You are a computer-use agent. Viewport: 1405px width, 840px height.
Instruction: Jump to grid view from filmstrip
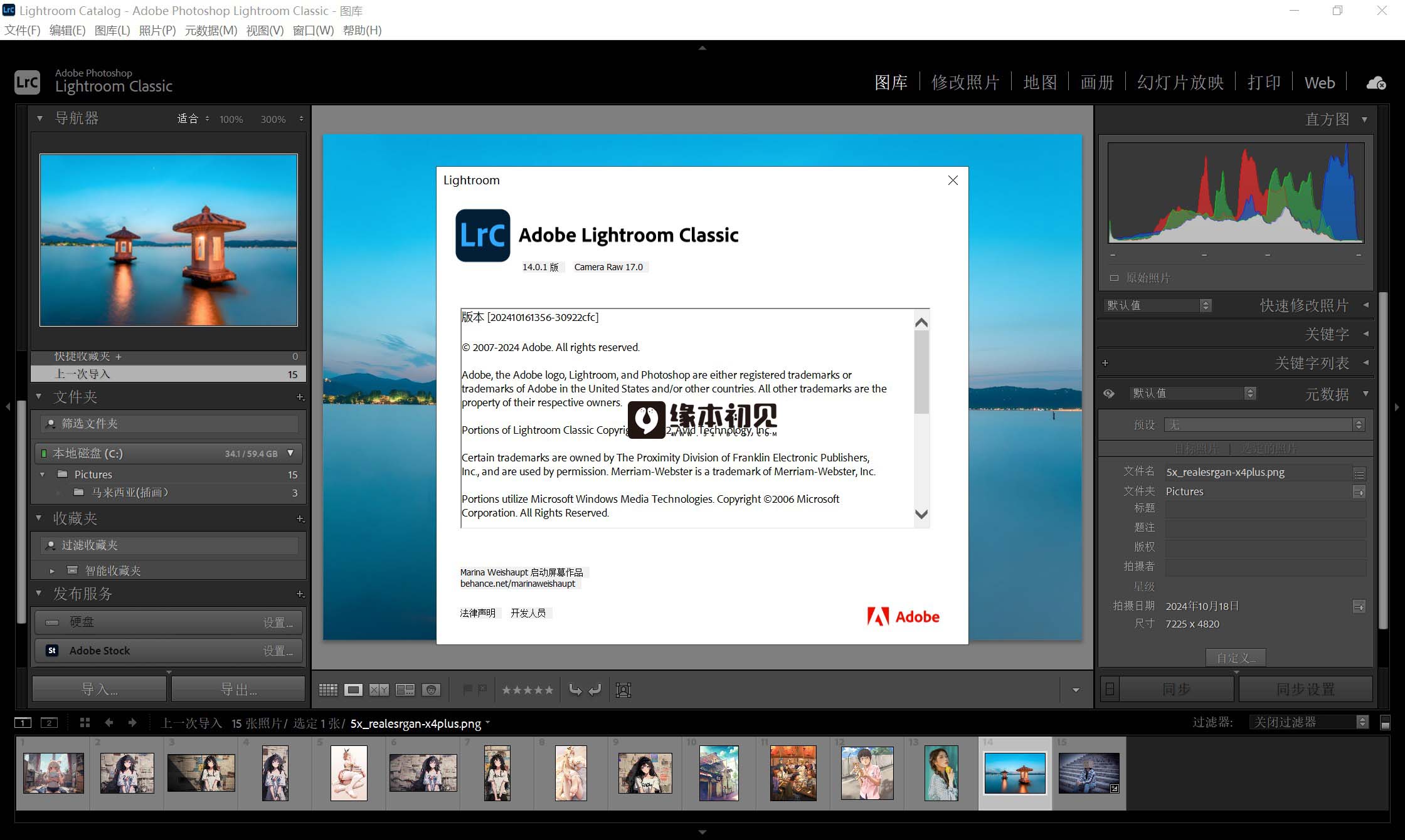(x=85, y=723)
